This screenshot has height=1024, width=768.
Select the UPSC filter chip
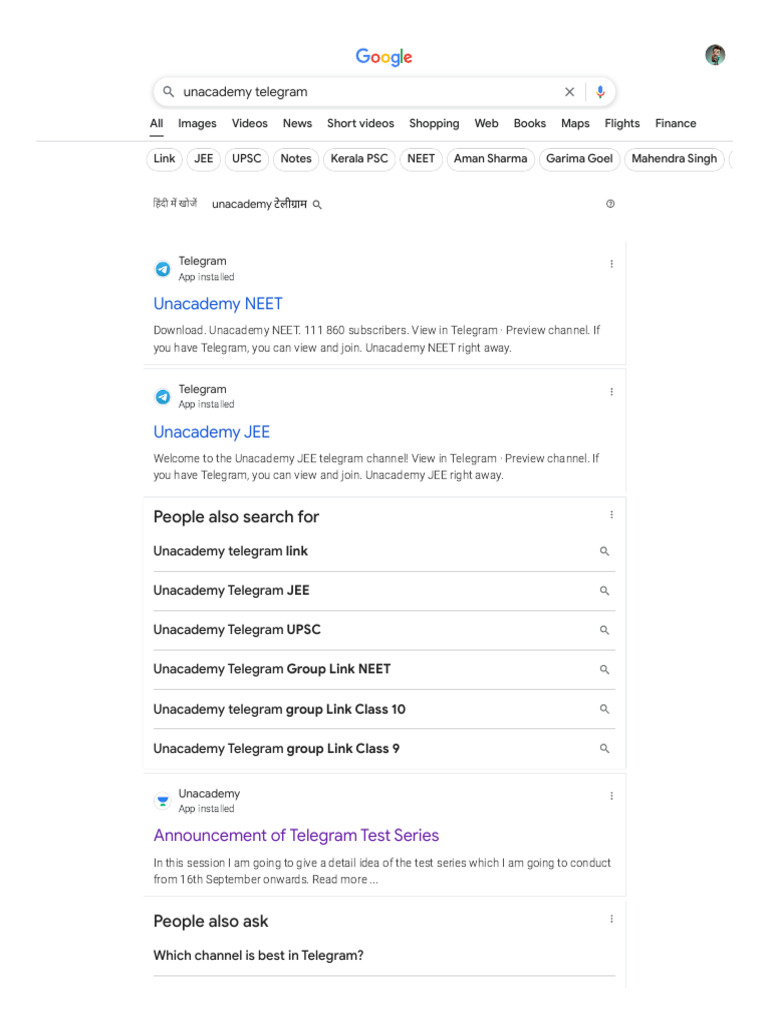(246, 159)
